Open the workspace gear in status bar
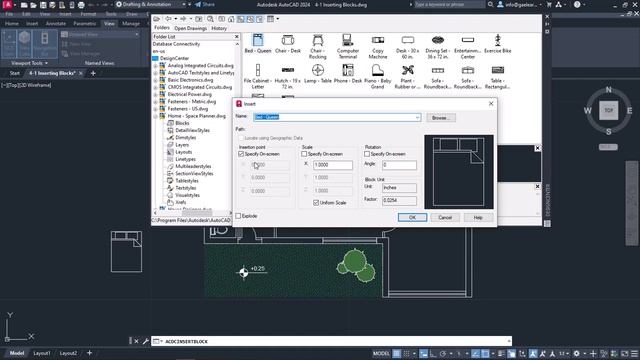640x360 pixels. (x=576, y=353)
